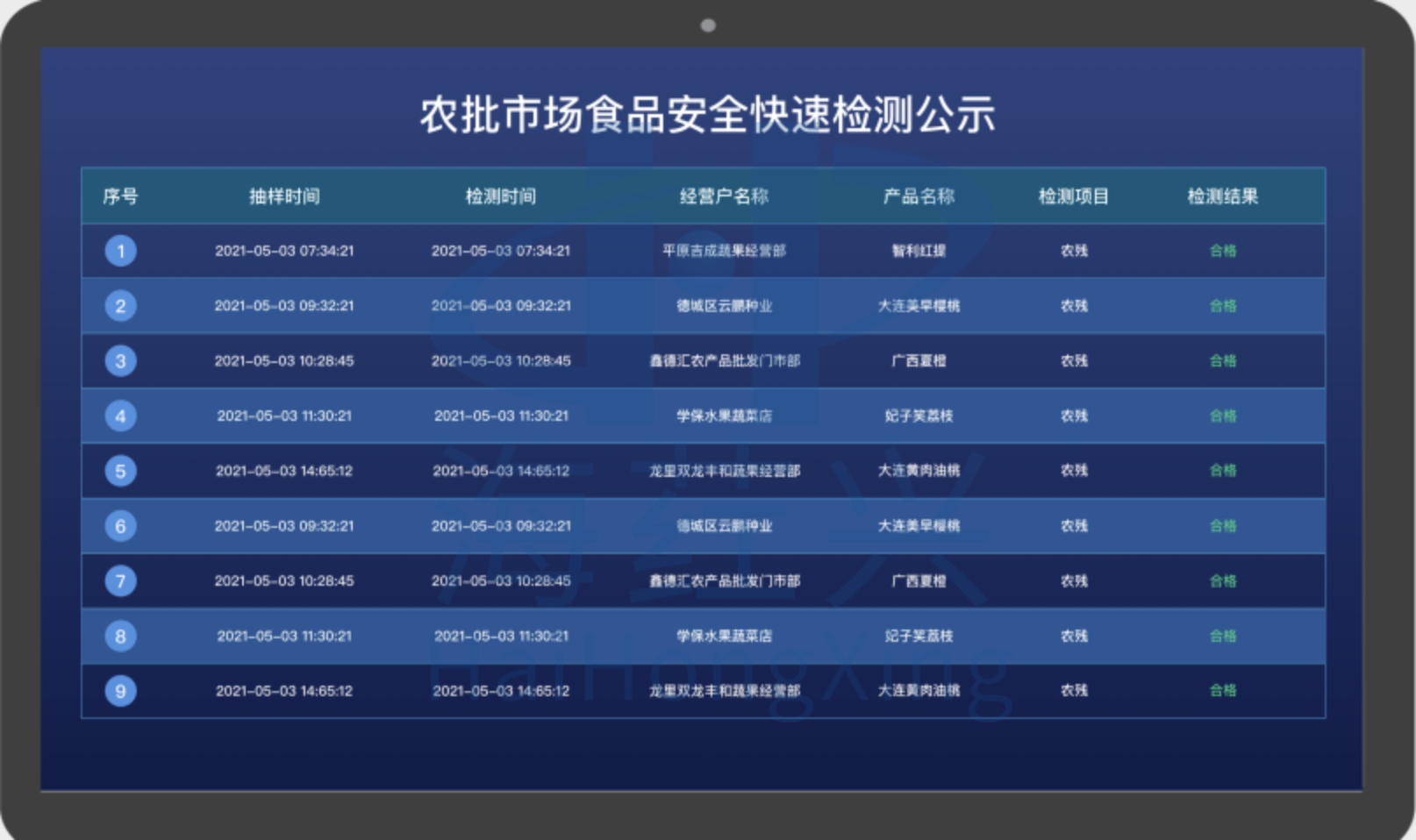Image resolution: width=1416 pixels, height=840 pixels.
Task: Open the 平原吉成蔬果经营部 vendor entry
Action: point(724,251)
